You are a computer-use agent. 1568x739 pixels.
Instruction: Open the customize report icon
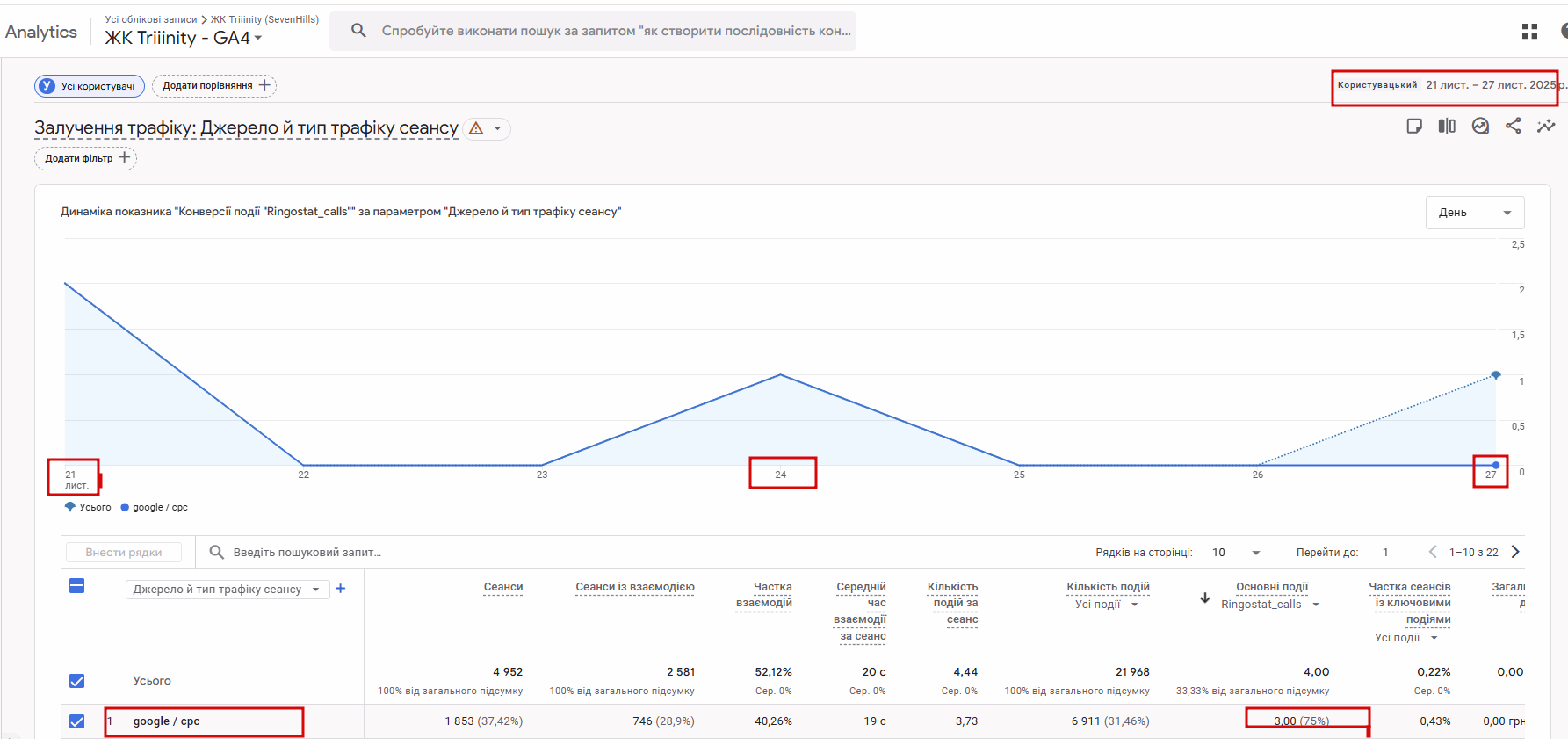click(1414, 126)
